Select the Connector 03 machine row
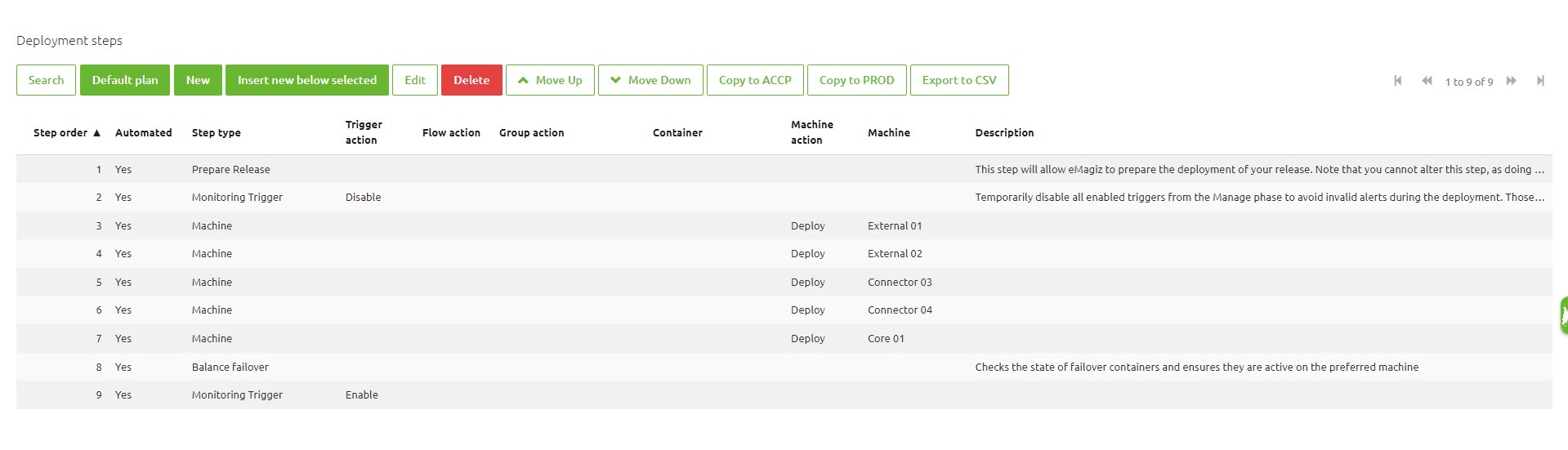 pyautogui.click(x=784, y=282)
